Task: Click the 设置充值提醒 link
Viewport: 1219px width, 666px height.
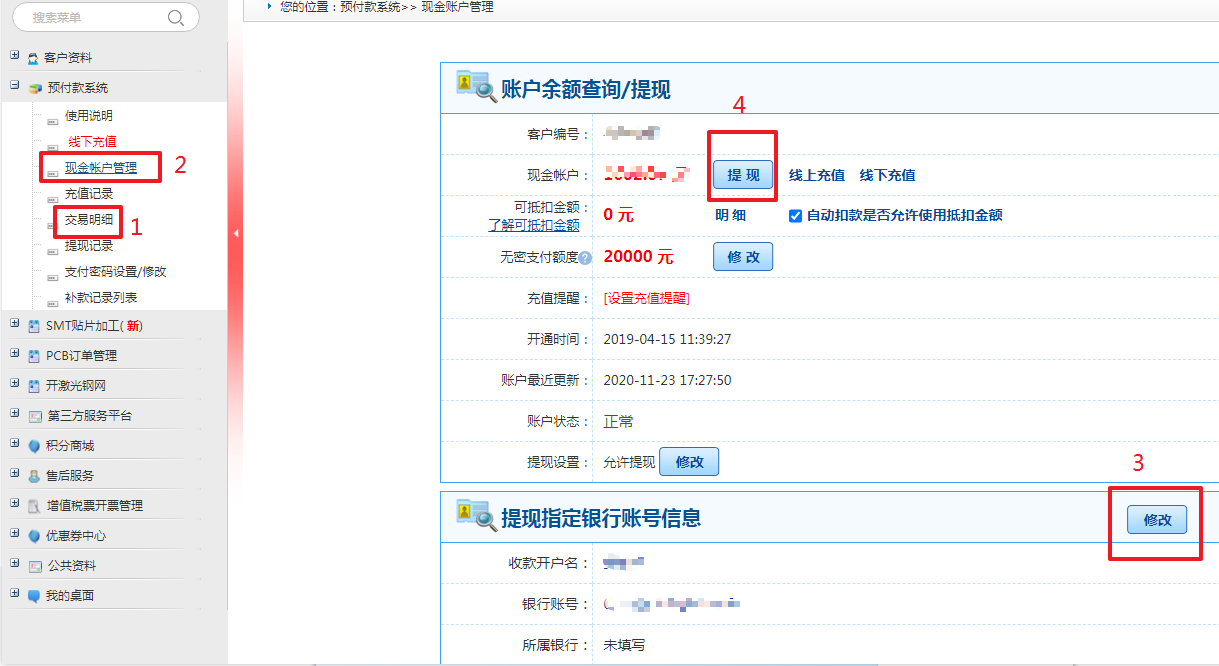Action: click(646, 298)
